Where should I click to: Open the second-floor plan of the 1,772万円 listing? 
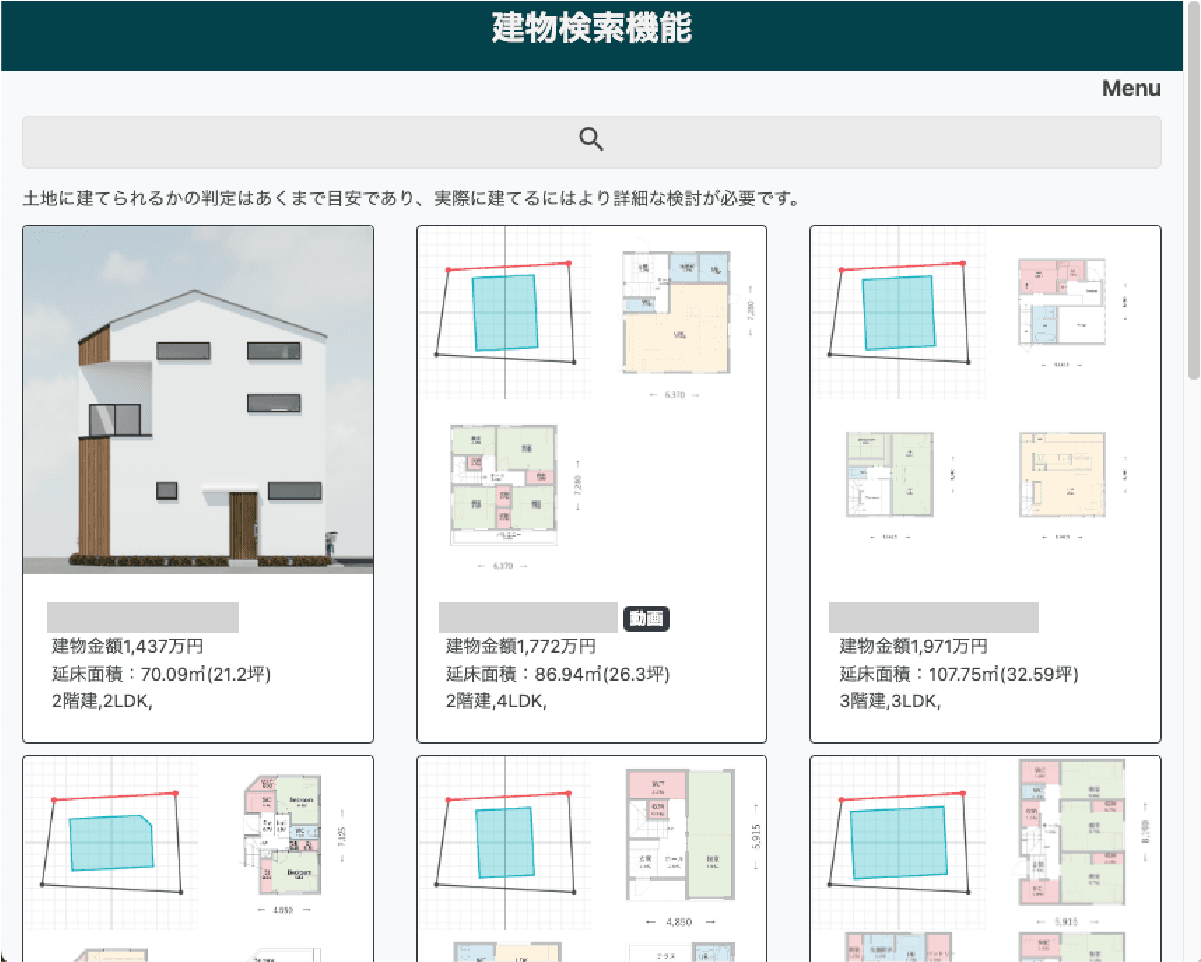point(505,487)
